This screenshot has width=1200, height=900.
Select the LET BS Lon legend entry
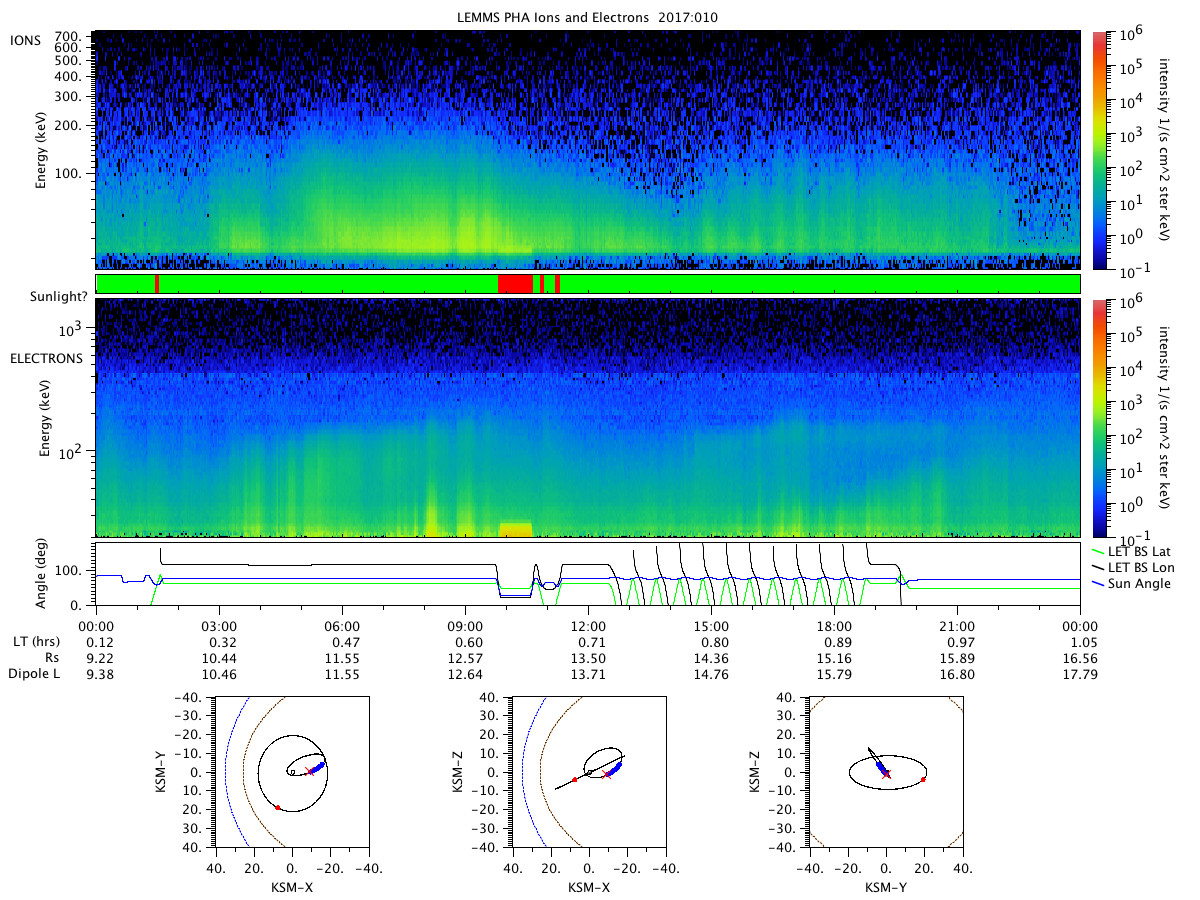(1138, 567)
